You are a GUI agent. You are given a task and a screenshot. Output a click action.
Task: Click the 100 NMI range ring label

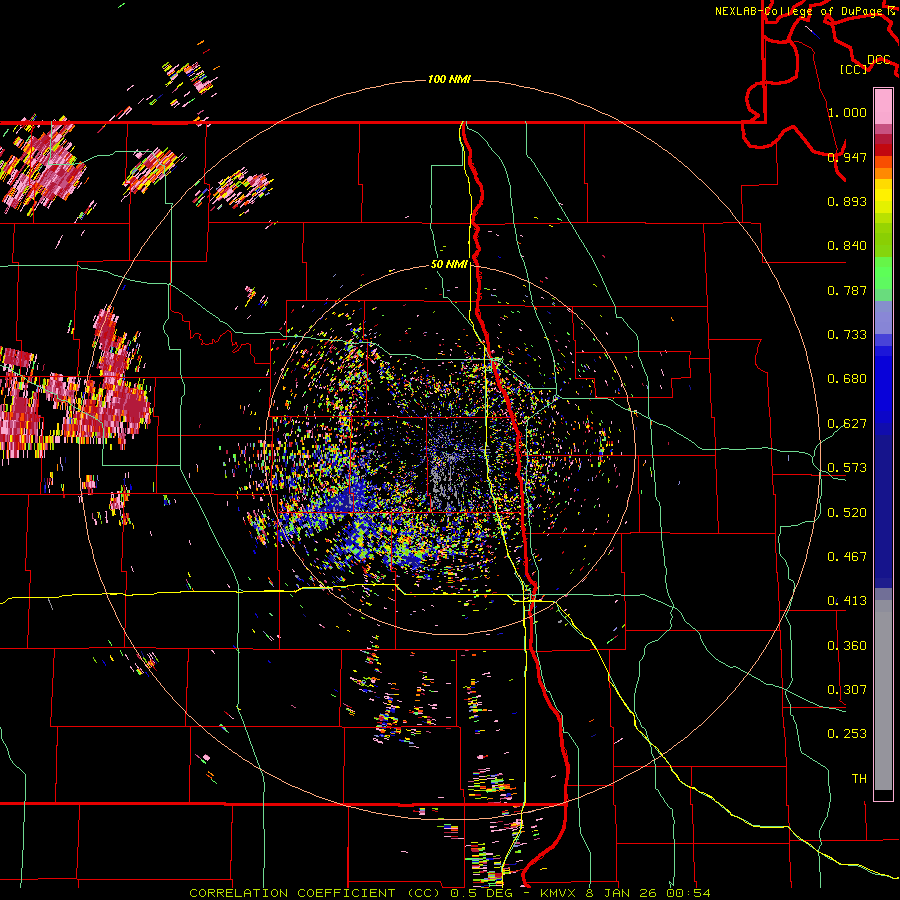click(x=449, y=79)
